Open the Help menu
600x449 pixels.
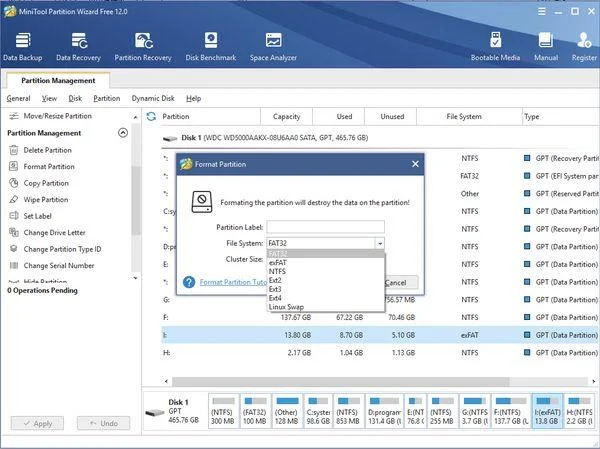tap(194, 98)
